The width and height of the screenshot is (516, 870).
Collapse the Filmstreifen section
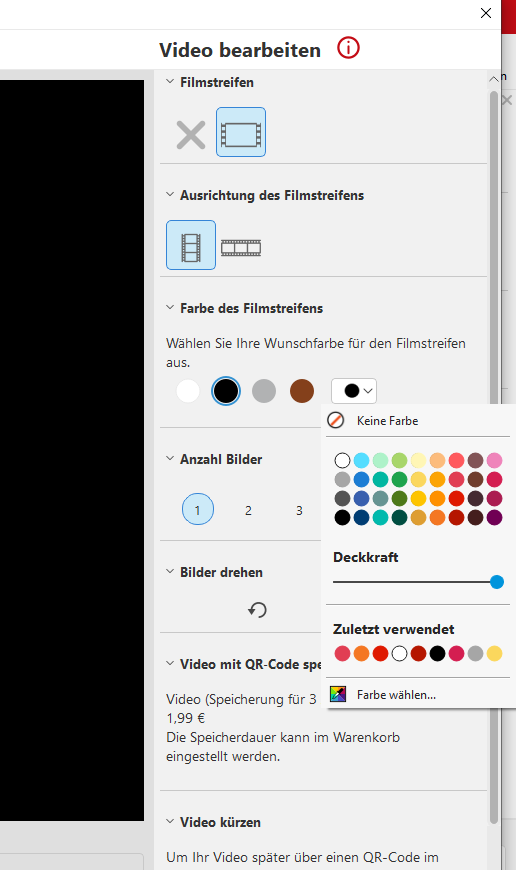tap(170, 82)
